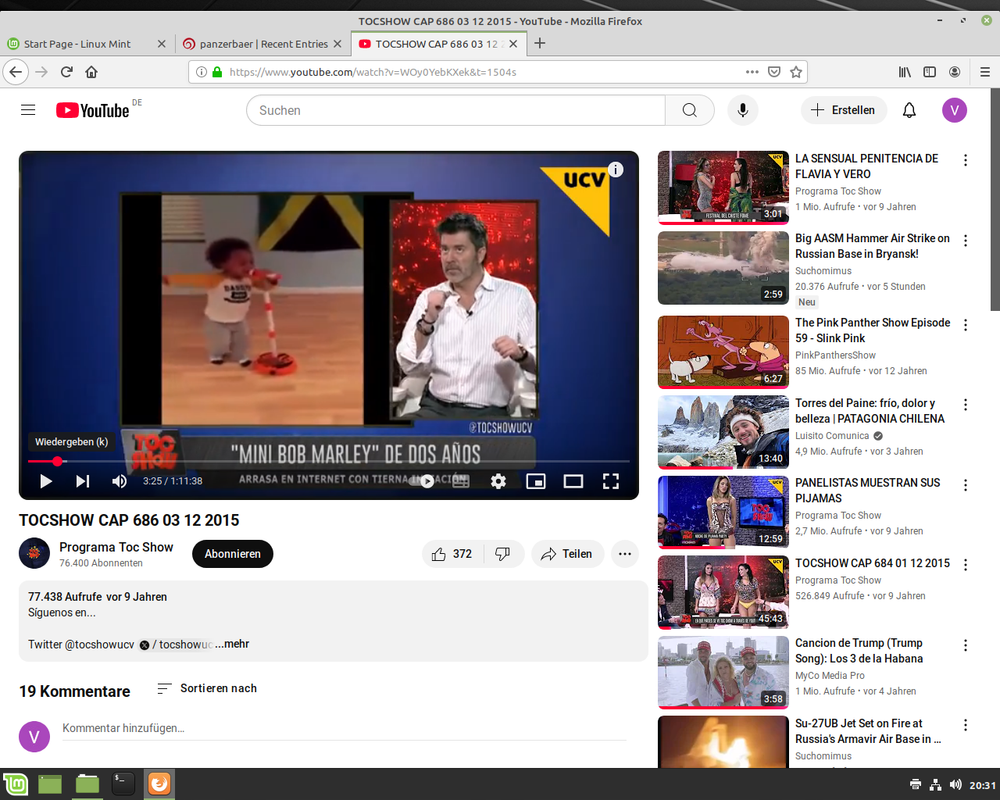This screenshot has width=1000, height=800.
Task: Click the search magnifier button
Action: pyautogui.click(x=689, y=110)
